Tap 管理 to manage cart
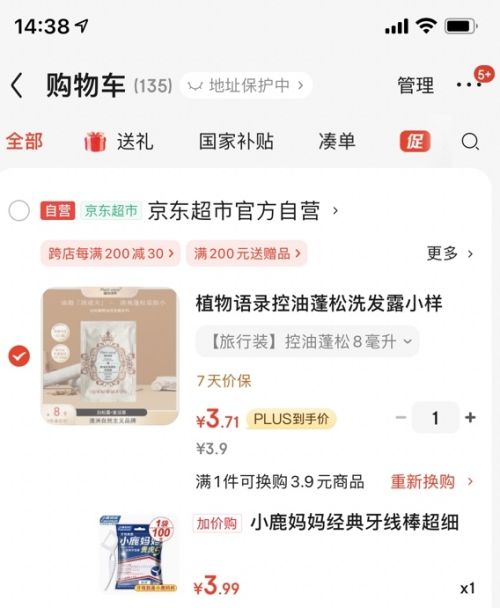Image resolution: width=500 pixels, height=608 pixels. 416,85
